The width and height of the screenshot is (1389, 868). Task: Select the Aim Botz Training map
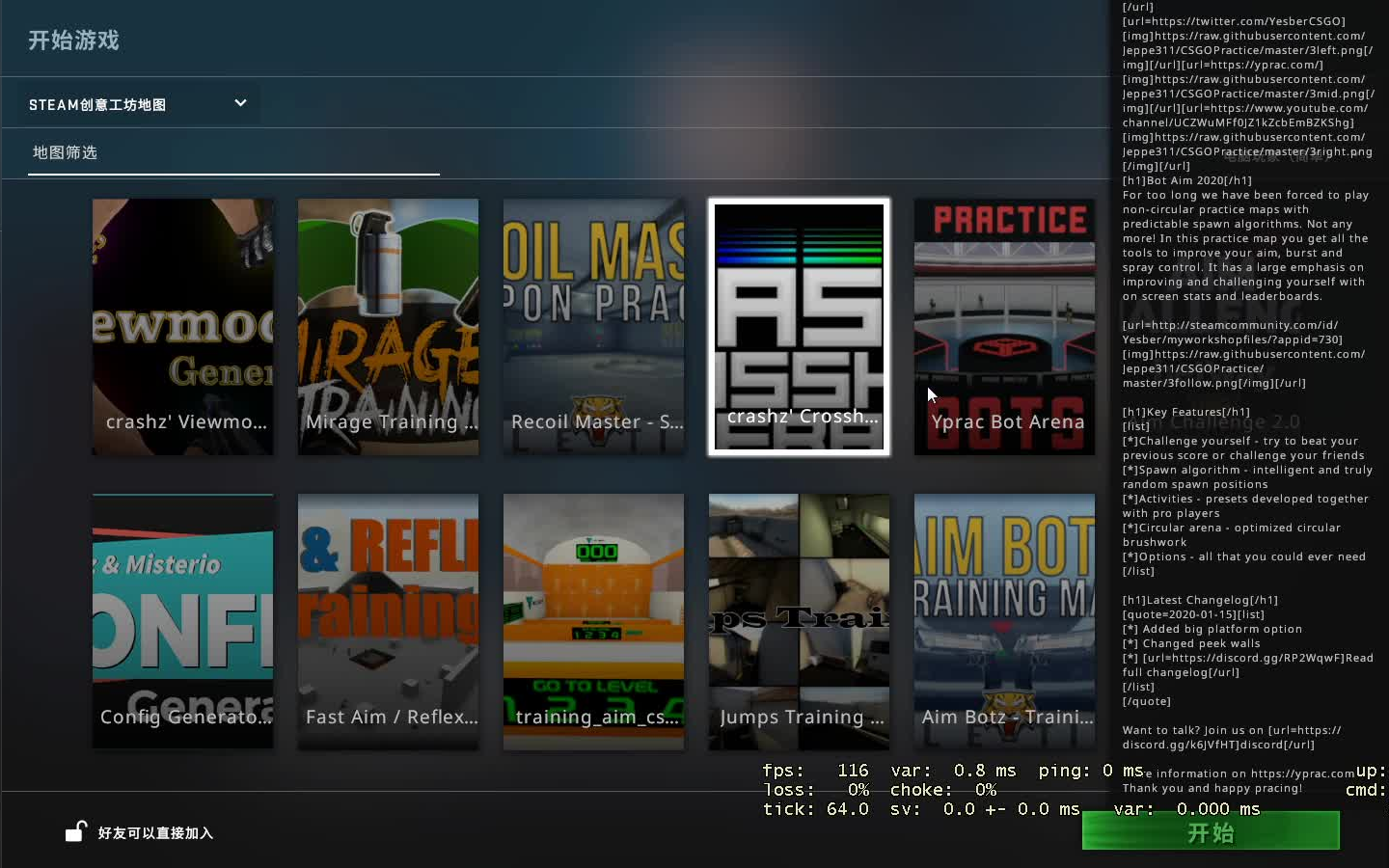pos(1004,622)
